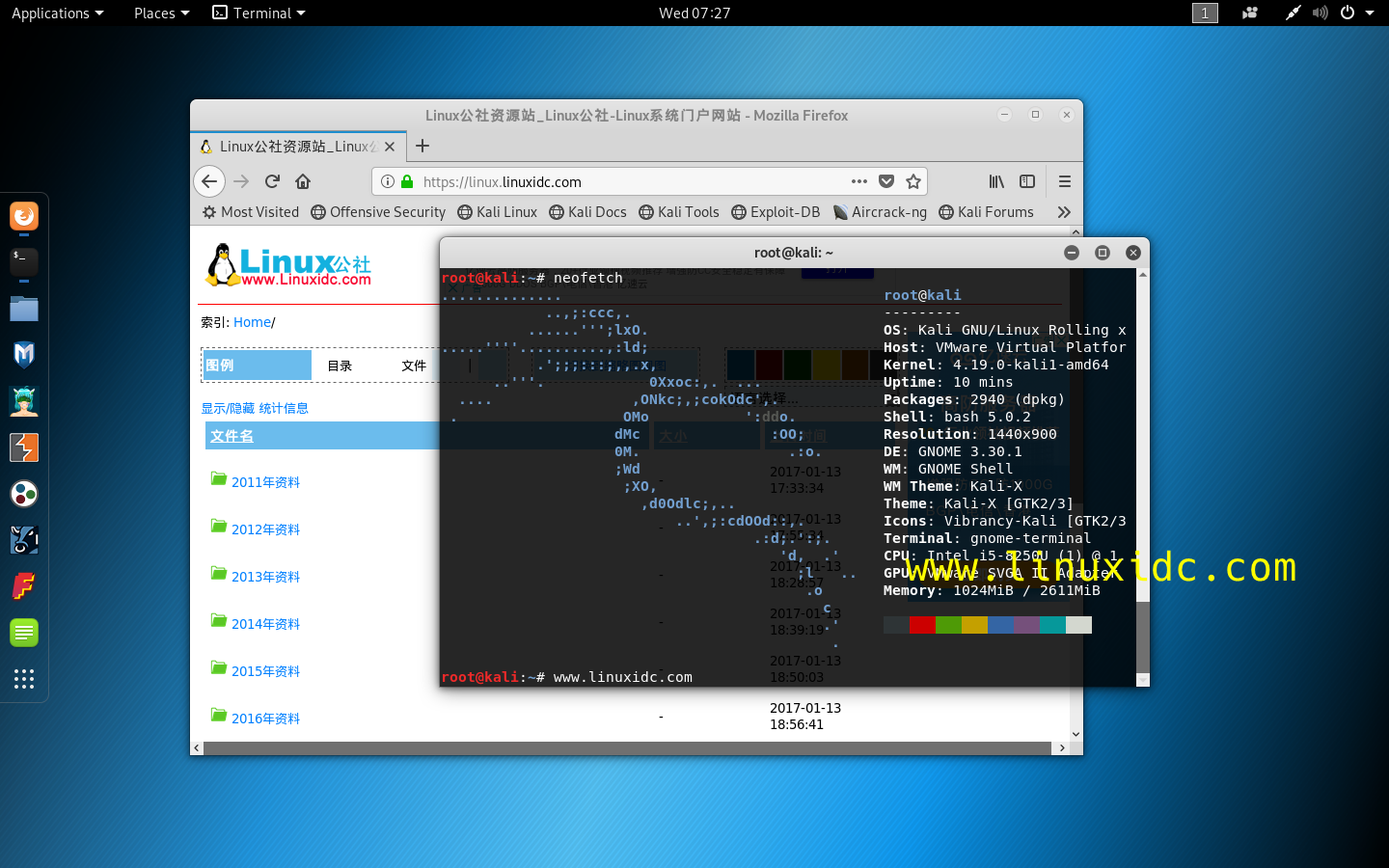The width and height of the screenshot is (1389, 868).
Task: Open the 2016年资料 folder
Action: coord(265,719)
